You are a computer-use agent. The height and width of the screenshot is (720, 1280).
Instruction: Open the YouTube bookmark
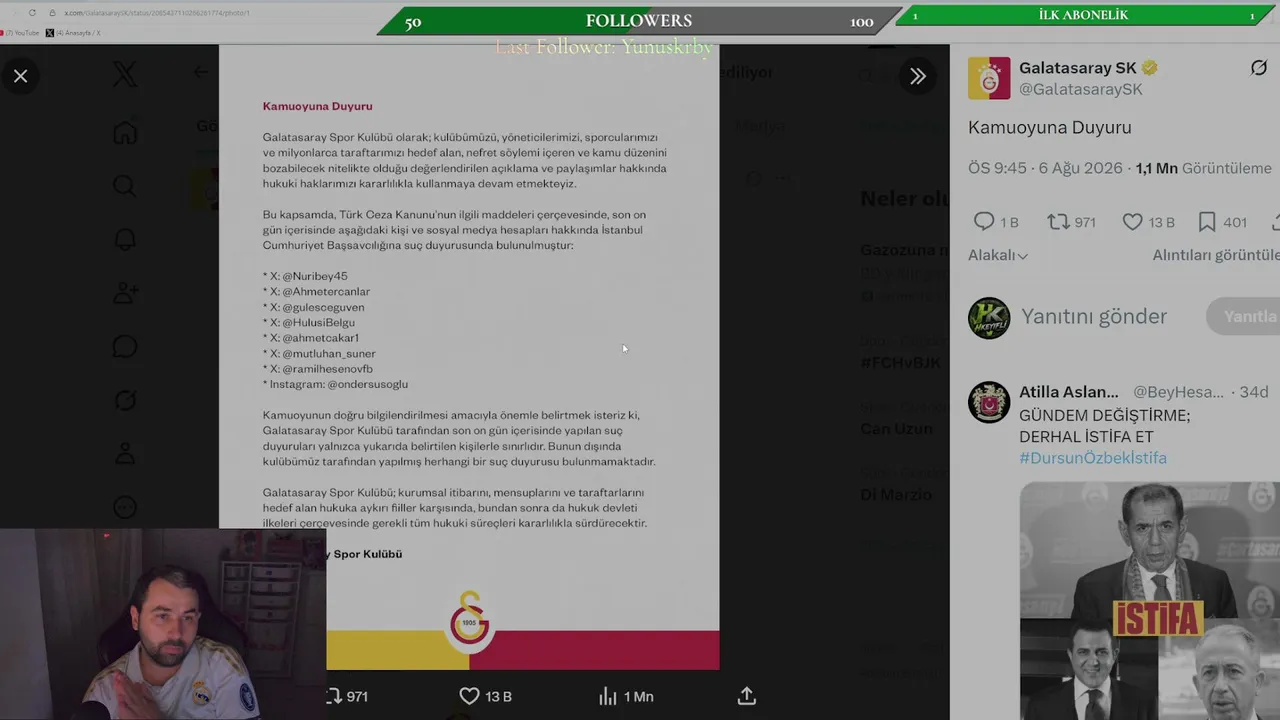21,33
